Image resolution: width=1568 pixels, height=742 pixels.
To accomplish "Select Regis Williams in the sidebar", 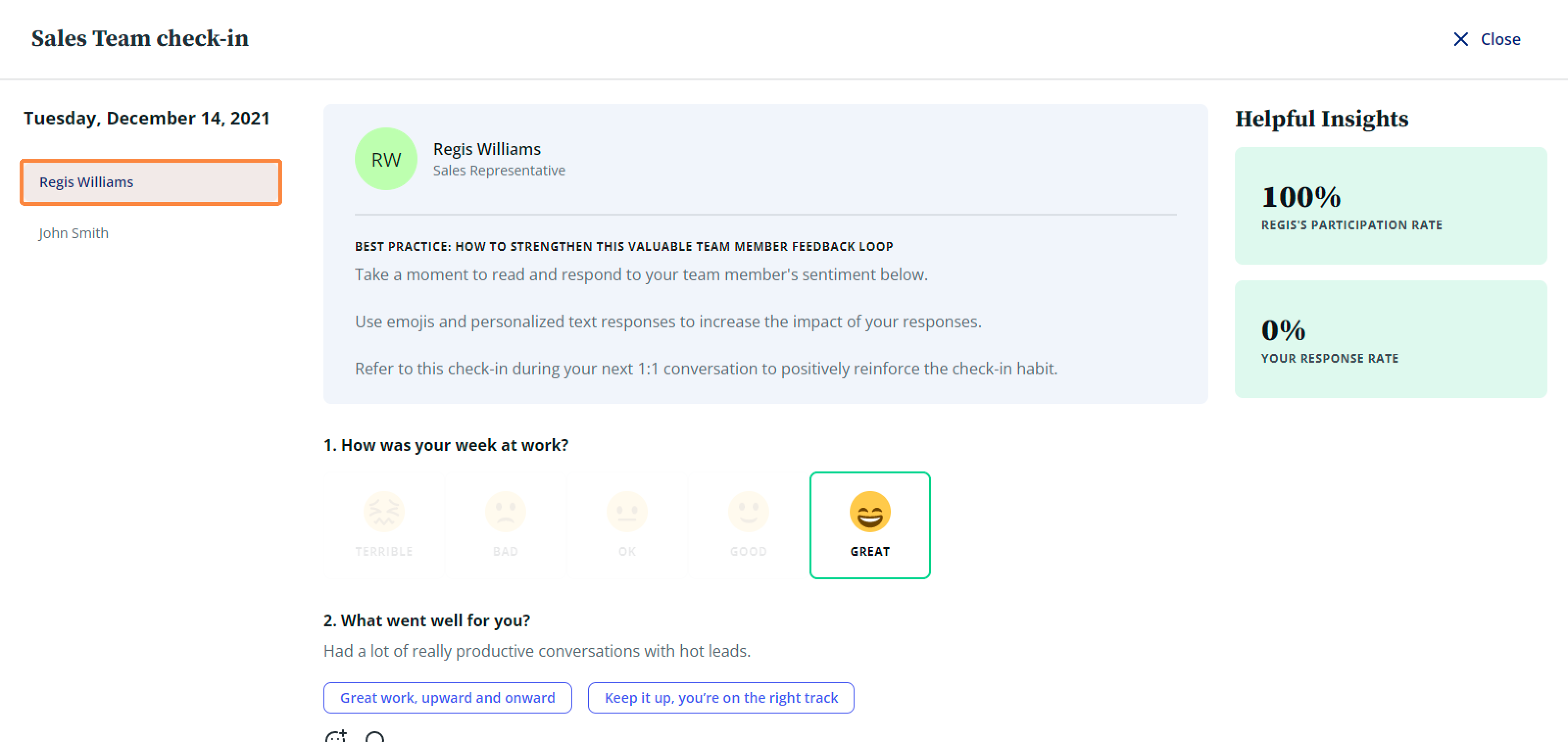I will tap(151, 182).
